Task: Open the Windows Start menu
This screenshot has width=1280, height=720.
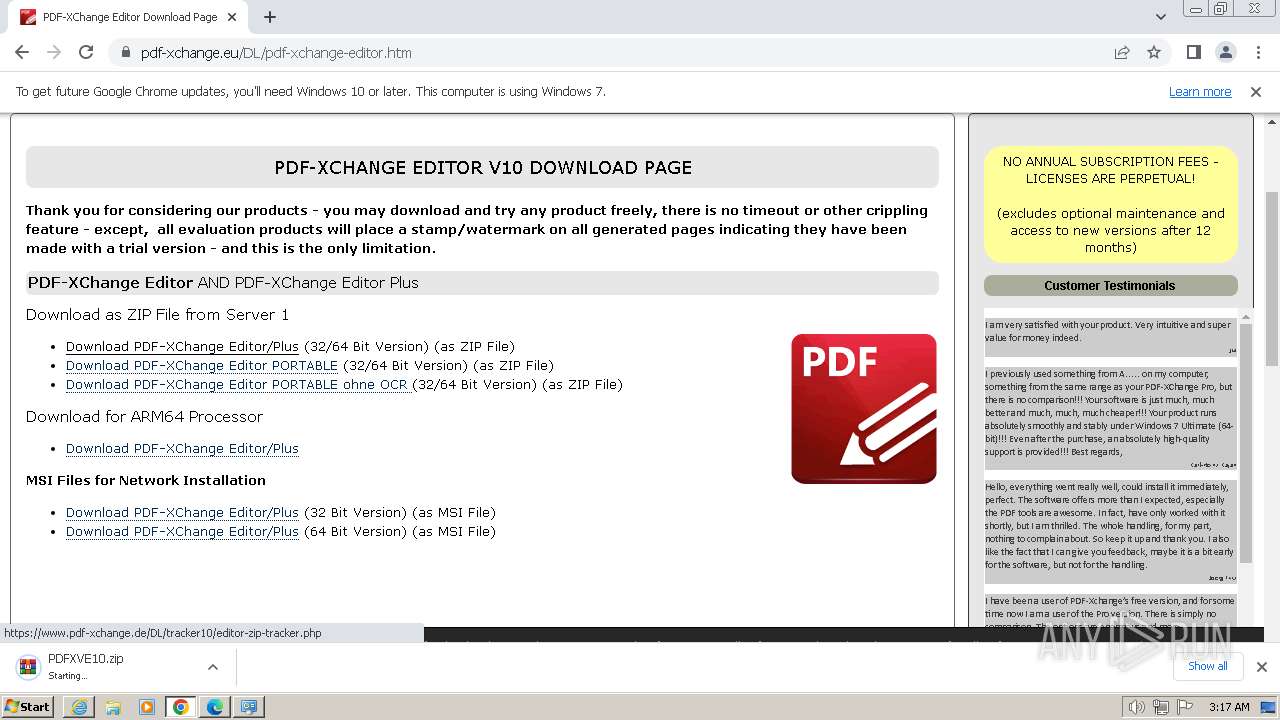Action: (x=27, y=706)
